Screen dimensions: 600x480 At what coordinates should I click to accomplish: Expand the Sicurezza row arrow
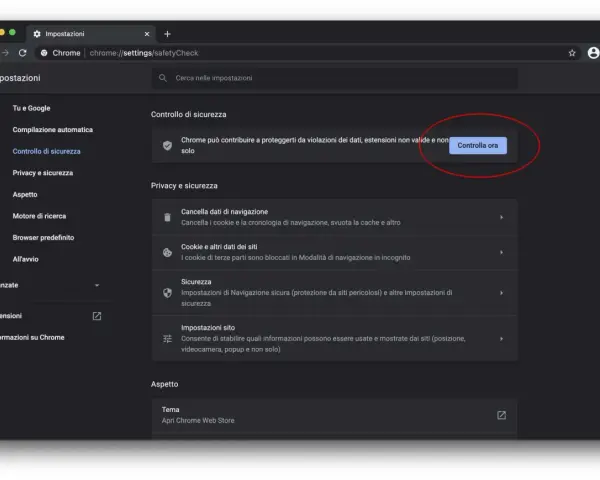click(x=501, y=293)
